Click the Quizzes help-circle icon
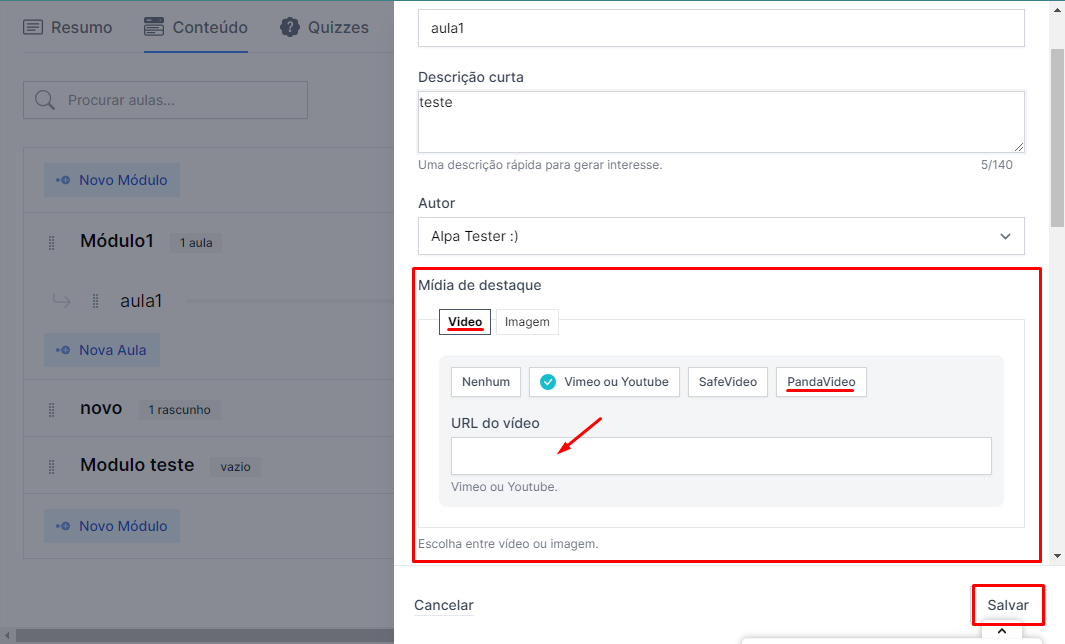The image size is (1065, 644). (x=290, y=27)
